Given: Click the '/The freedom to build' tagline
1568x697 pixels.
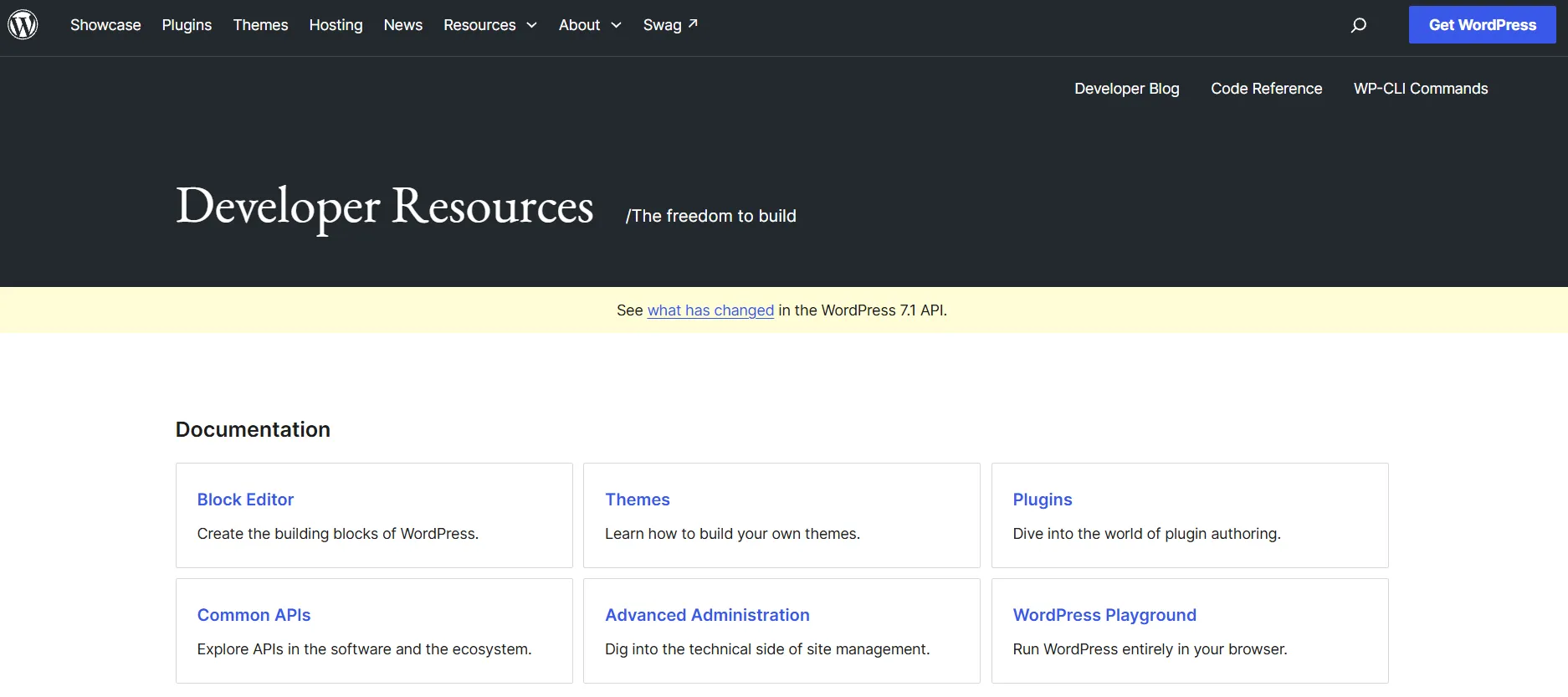Looking at the screenshot, I should point(711,216).
